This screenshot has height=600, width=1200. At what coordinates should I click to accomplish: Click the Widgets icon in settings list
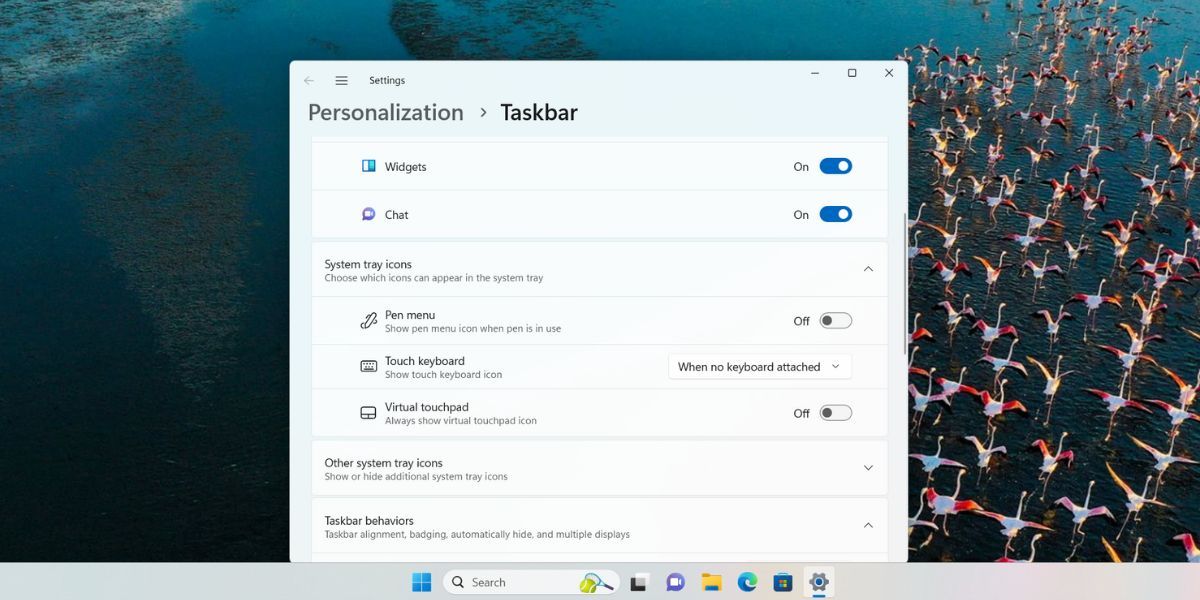(368, 166)
